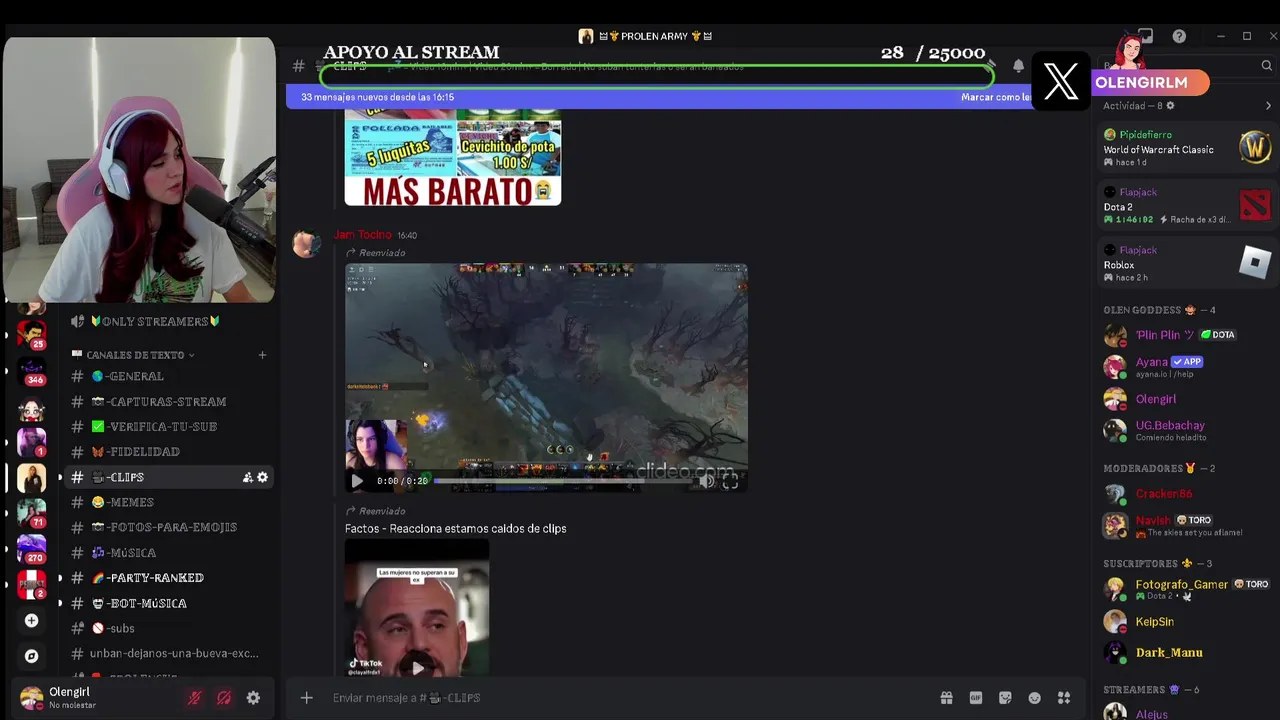Screen dimensions: 1280x720
Task: Open the inbox icon in title bar
Action: coord(1146,36)
